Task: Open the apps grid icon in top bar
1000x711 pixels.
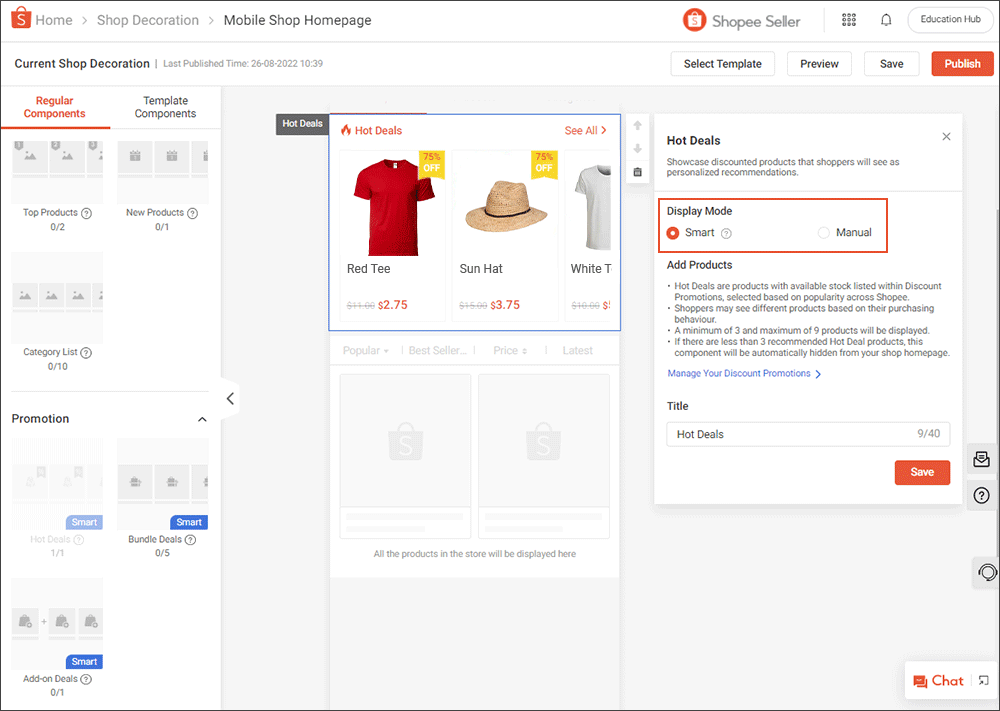Action: [848, 20]
